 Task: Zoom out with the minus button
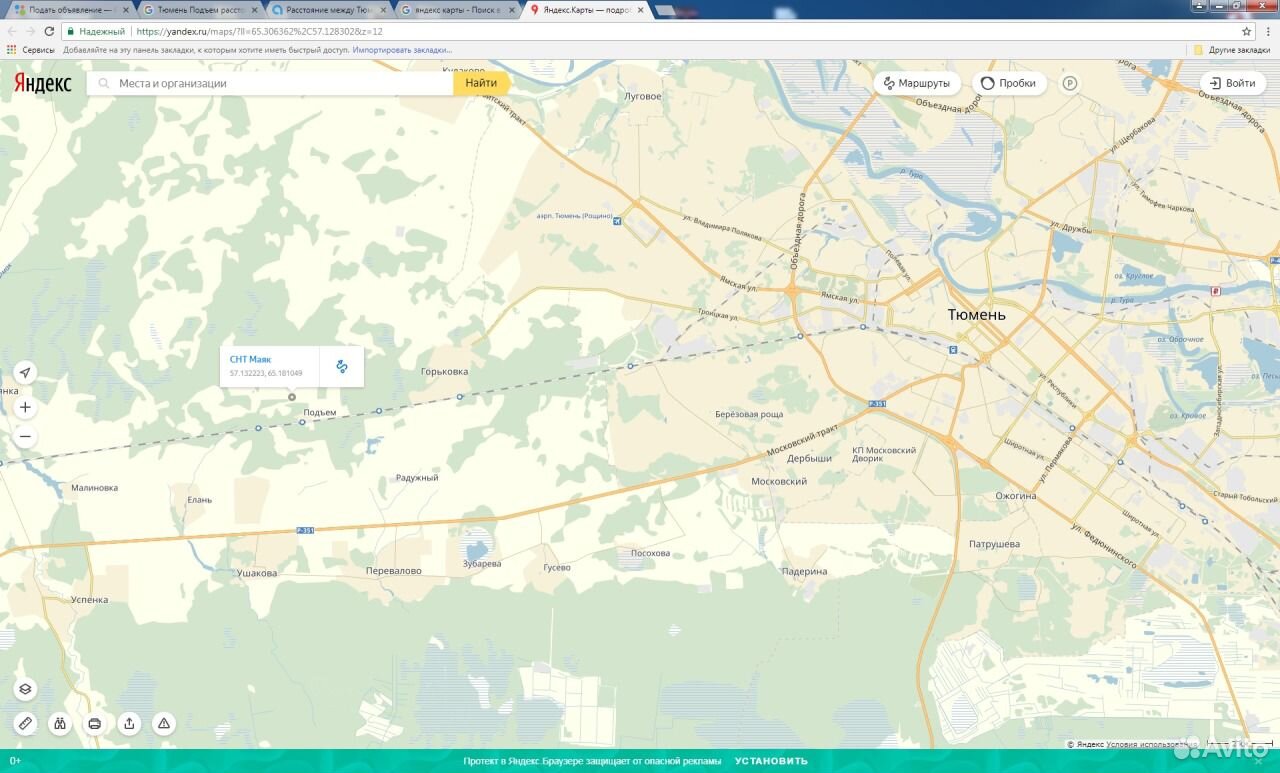[x=26, y=437]
